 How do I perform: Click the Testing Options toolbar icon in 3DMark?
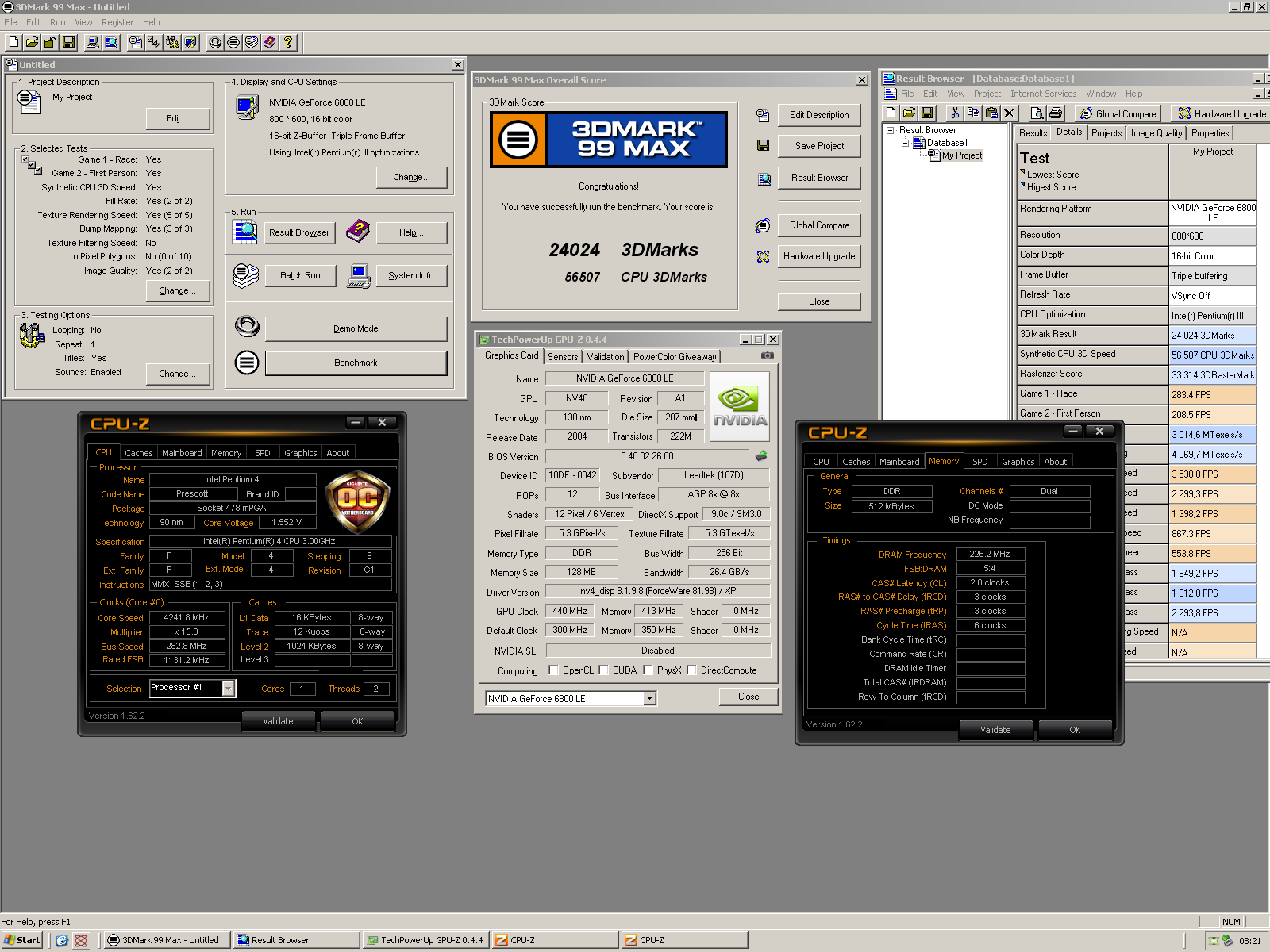pos(172,42)
